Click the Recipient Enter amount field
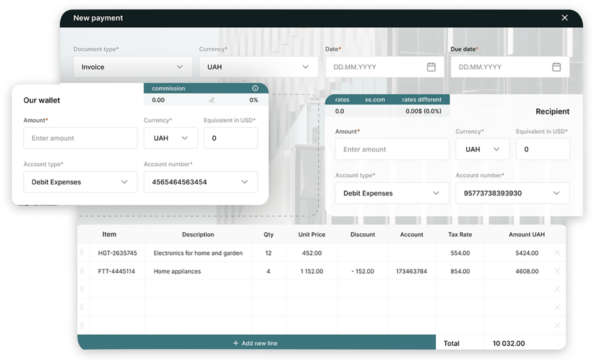 (392, 149)
